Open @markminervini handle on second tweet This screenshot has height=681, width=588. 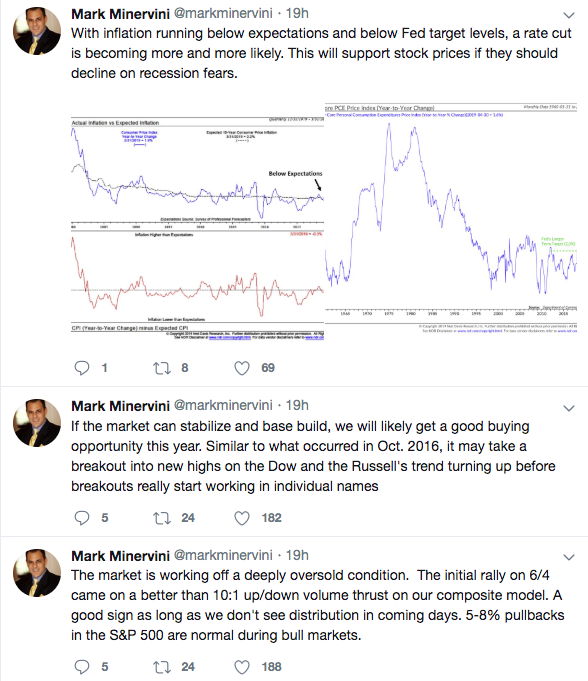click(223, 405)
